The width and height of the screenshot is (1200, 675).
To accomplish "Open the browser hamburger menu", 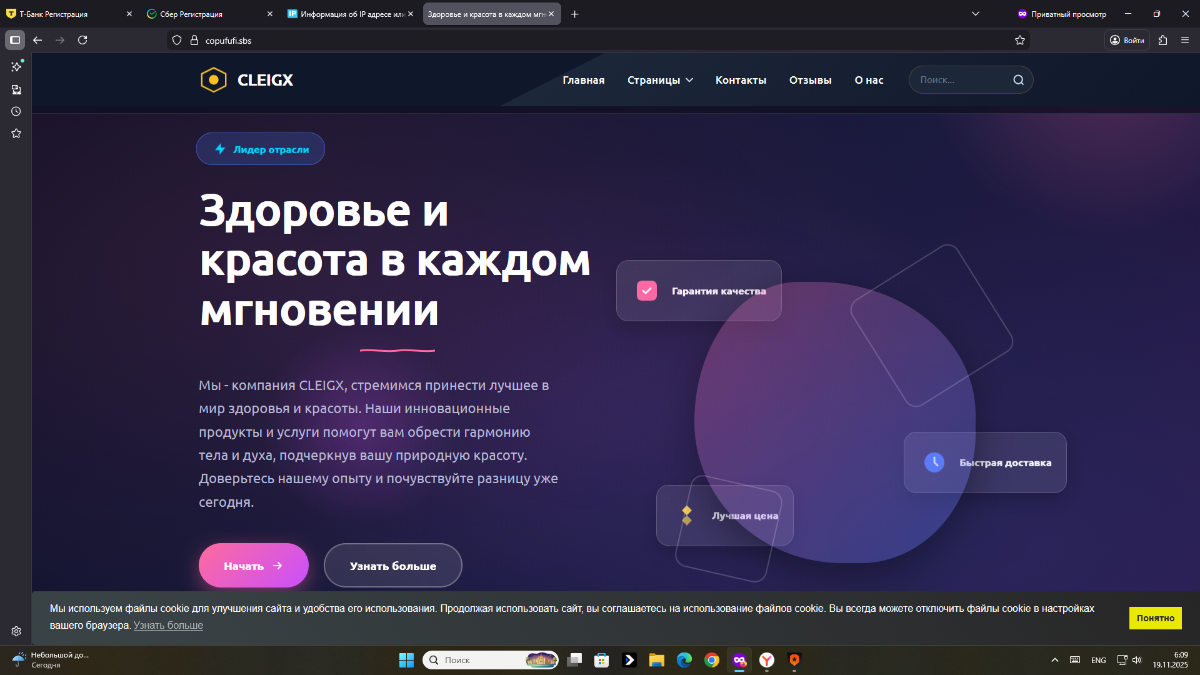I will 1185,40.
